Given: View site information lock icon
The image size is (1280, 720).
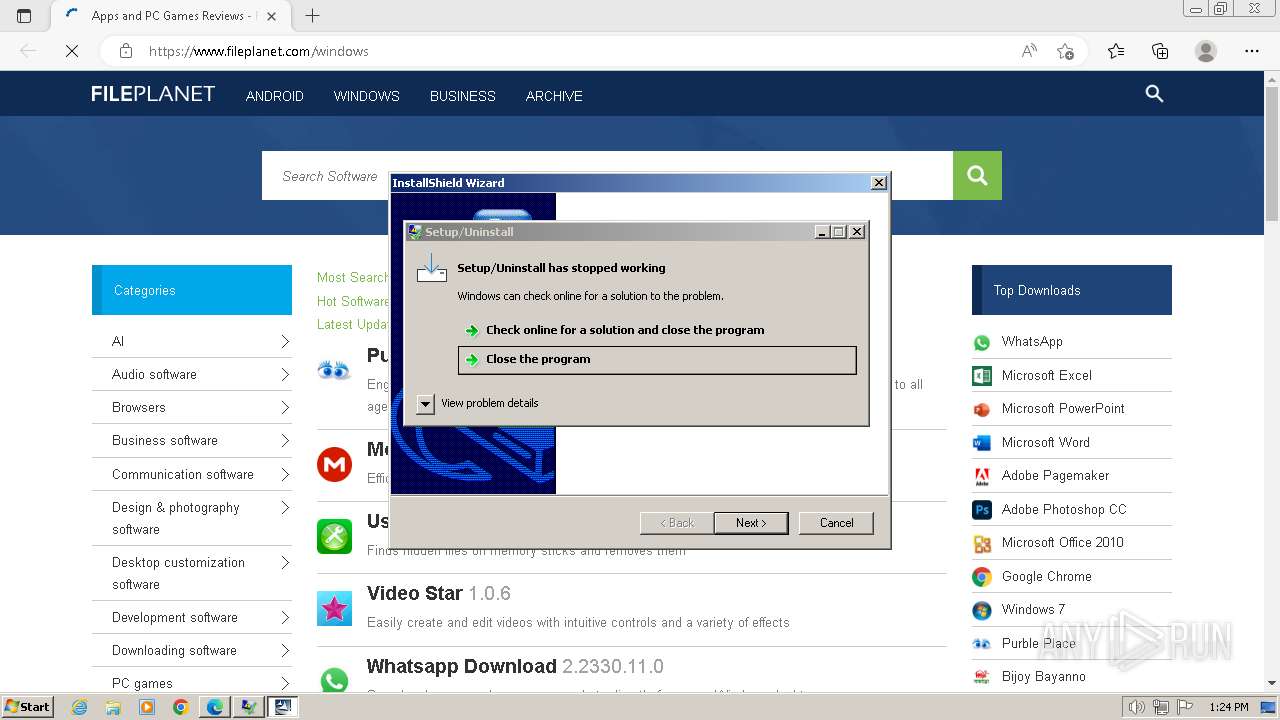Looking at the screenshot, I should [x=126, y=51].
